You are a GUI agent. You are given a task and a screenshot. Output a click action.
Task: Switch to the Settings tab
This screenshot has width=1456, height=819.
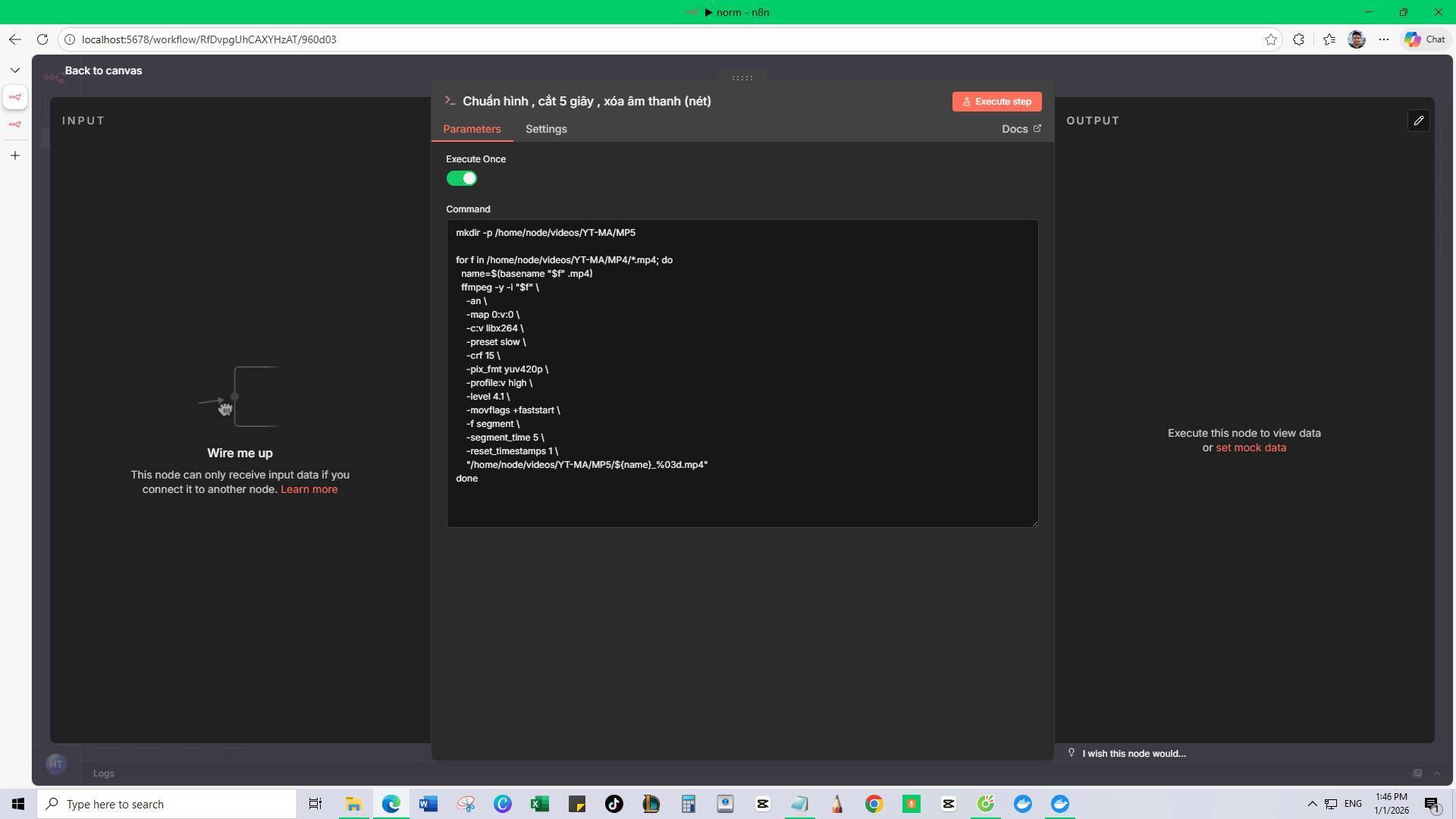click(x=546, y=129)
